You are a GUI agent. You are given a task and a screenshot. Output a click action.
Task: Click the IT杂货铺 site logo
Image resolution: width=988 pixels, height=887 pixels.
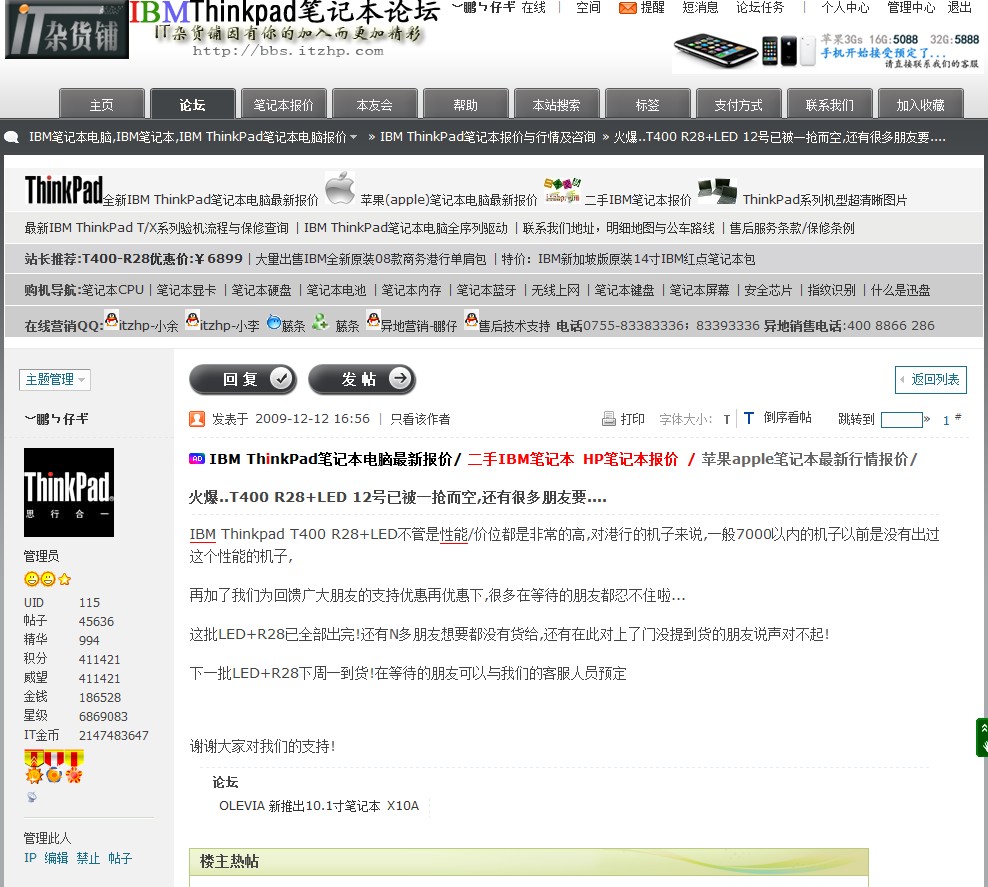pos(67,30)
